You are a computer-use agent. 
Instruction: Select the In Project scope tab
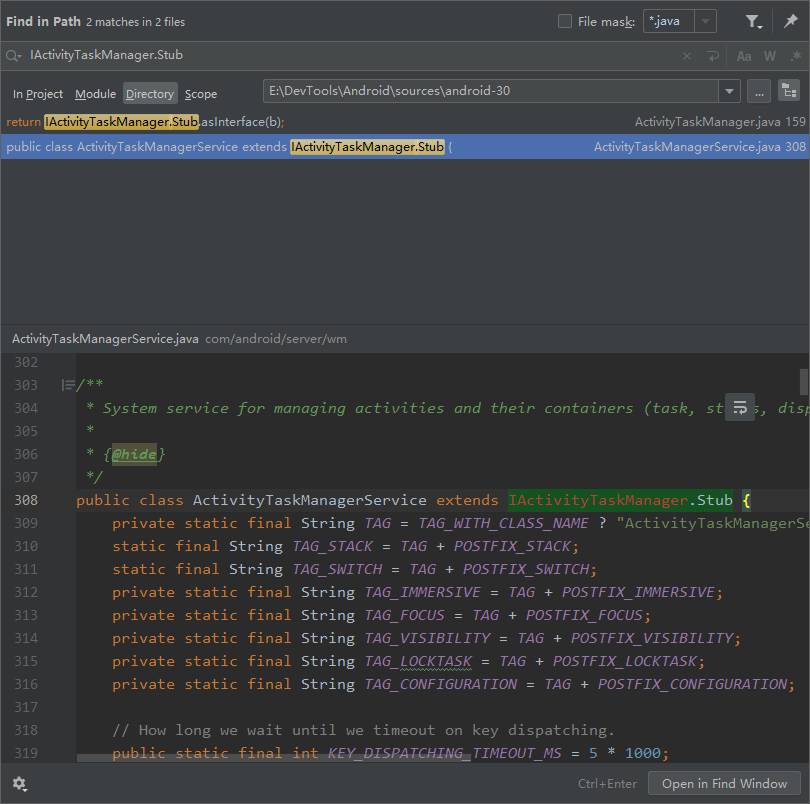(38, 94)
